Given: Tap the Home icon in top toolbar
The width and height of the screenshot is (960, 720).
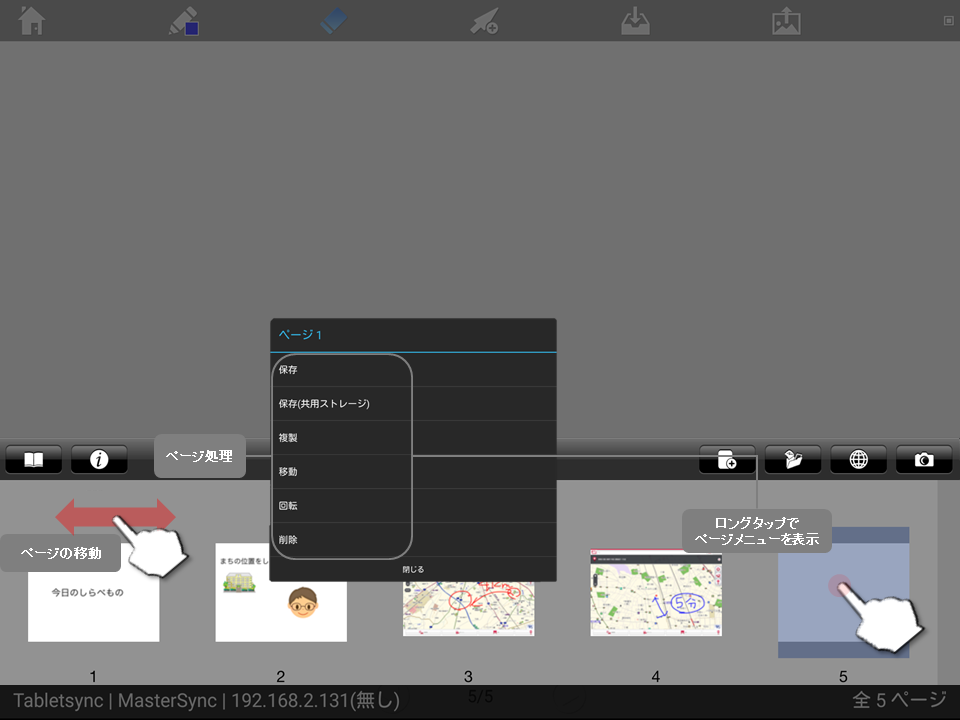Looking at the screenshot, I should coord(33,20).
